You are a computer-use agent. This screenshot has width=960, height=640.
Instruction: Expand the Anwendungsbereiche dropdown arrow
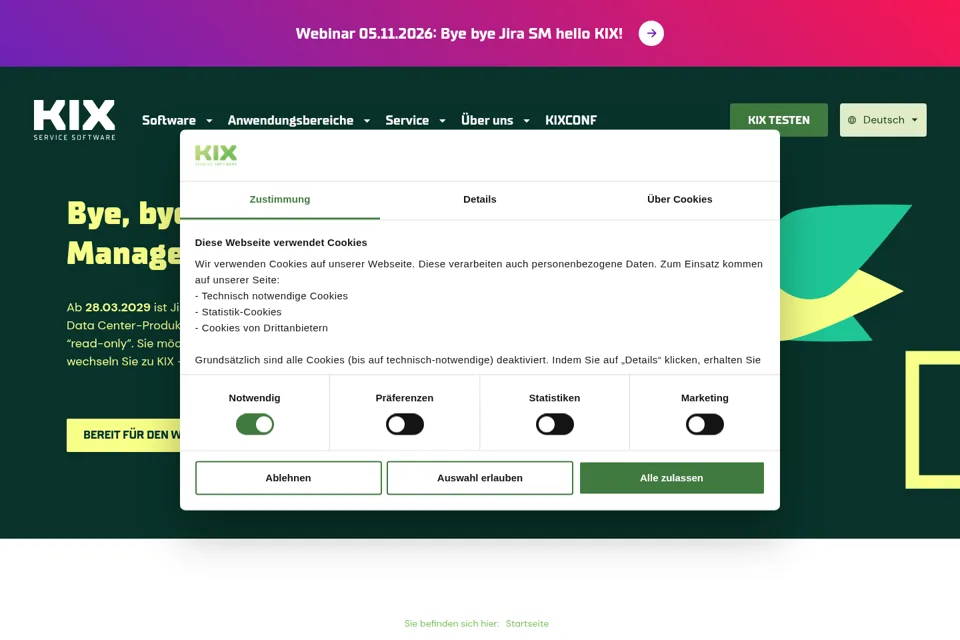tap(367, 121)
